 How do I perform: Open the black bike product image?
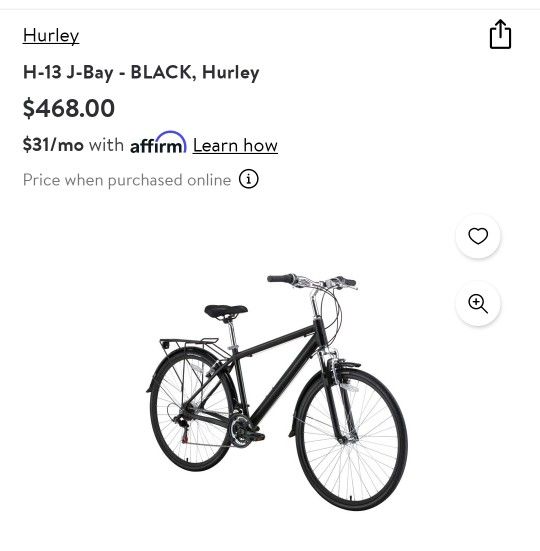[277, 391]
